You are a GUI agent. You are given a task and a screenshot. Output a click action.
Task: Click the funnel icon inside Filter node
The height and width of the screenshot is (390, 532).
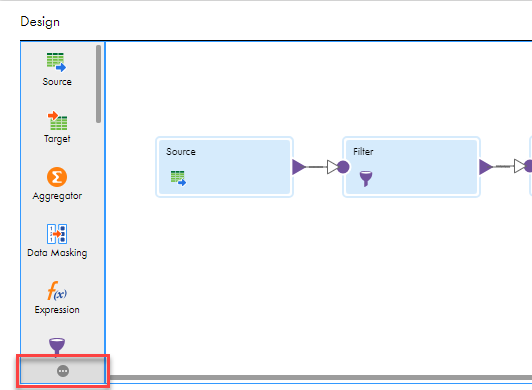coord(366,179)
